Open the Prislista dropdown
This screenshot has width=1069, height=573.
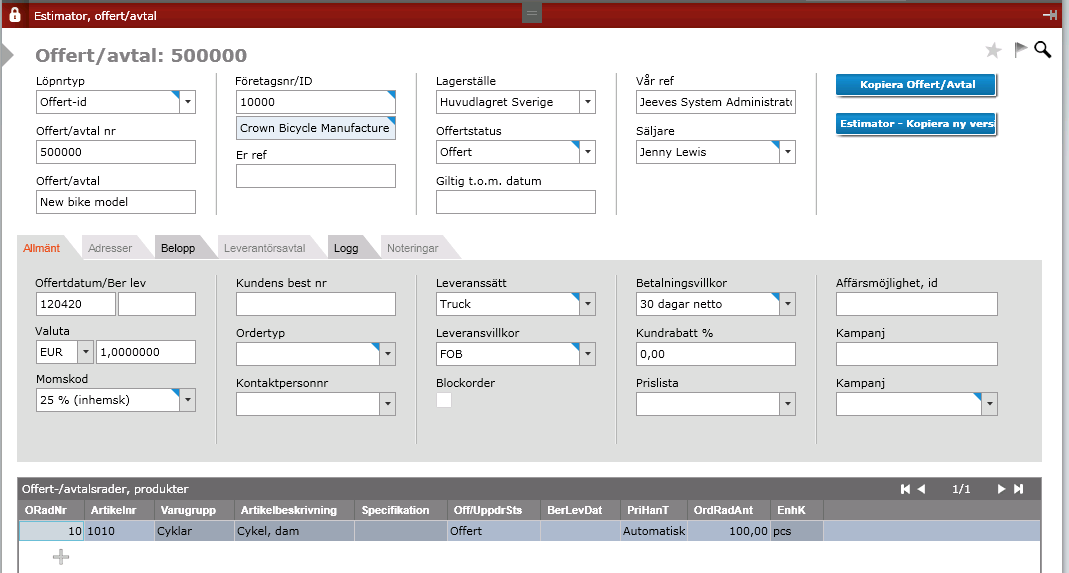pos(787,404)
